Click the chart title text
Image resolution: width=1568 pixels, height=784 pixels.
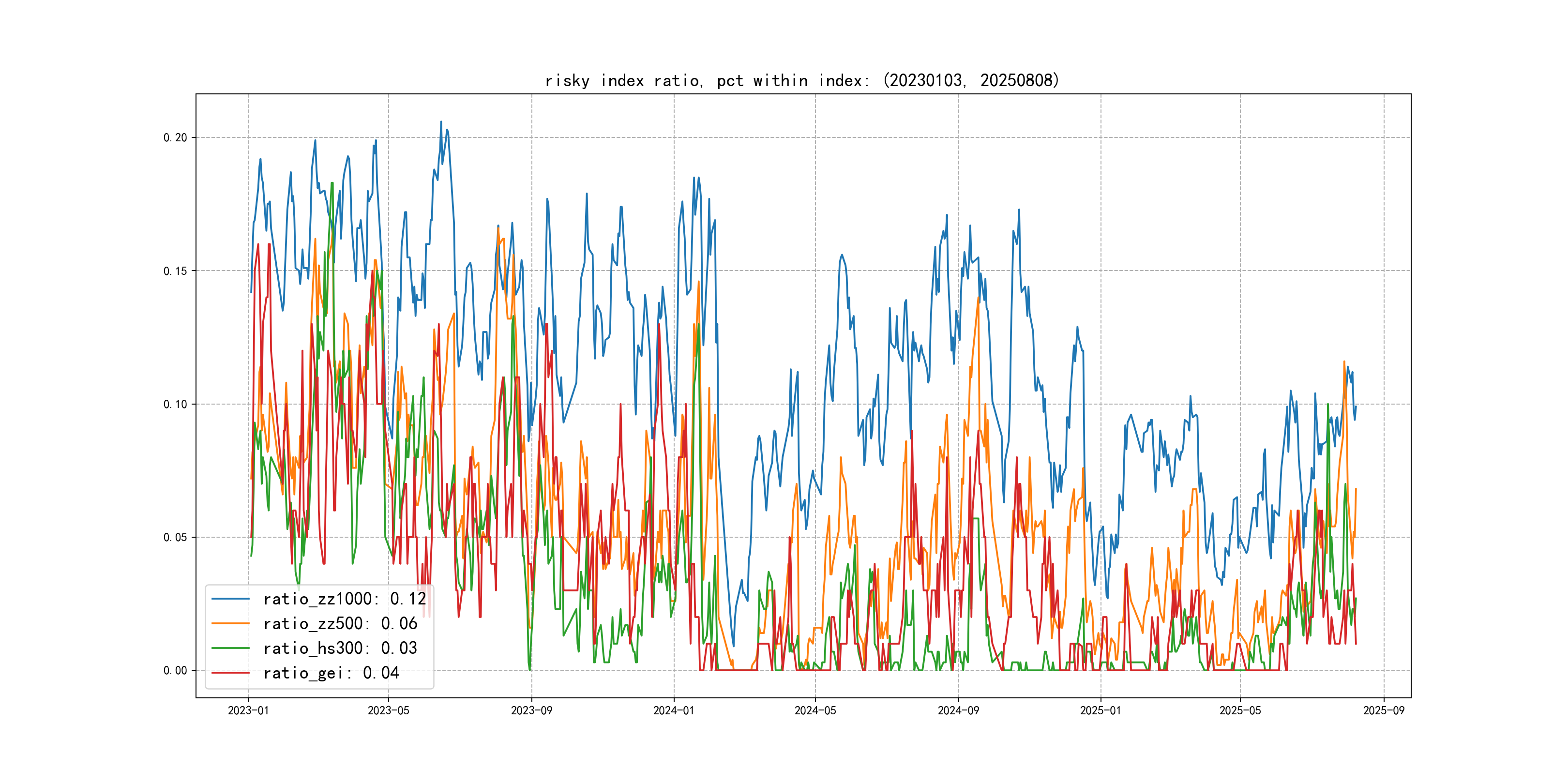coord(801,80)
